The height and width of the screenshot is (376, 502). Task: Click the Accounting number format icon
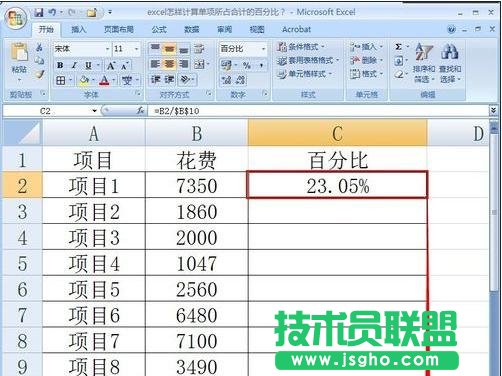coord(226,65)
